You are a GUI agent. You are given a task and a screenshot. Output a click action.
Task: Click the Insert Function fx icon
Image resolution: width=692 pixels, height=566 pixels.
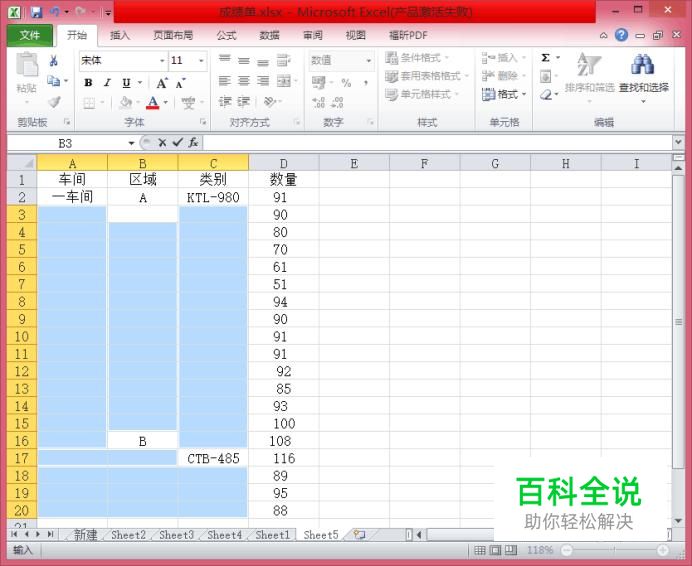[193, 143]
